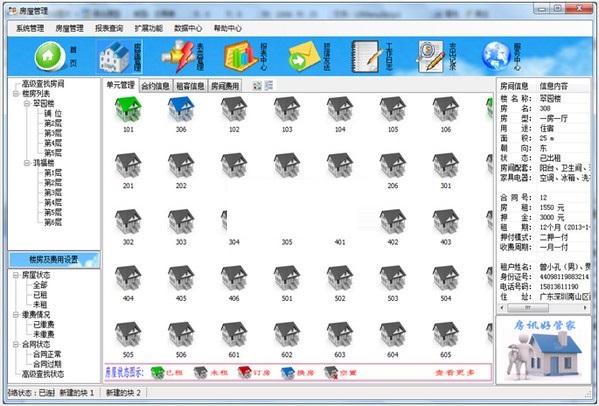Screen dimensions: 599x406
Task: Open 报表中心 chart toolbar icon
Action: point(241,57)
